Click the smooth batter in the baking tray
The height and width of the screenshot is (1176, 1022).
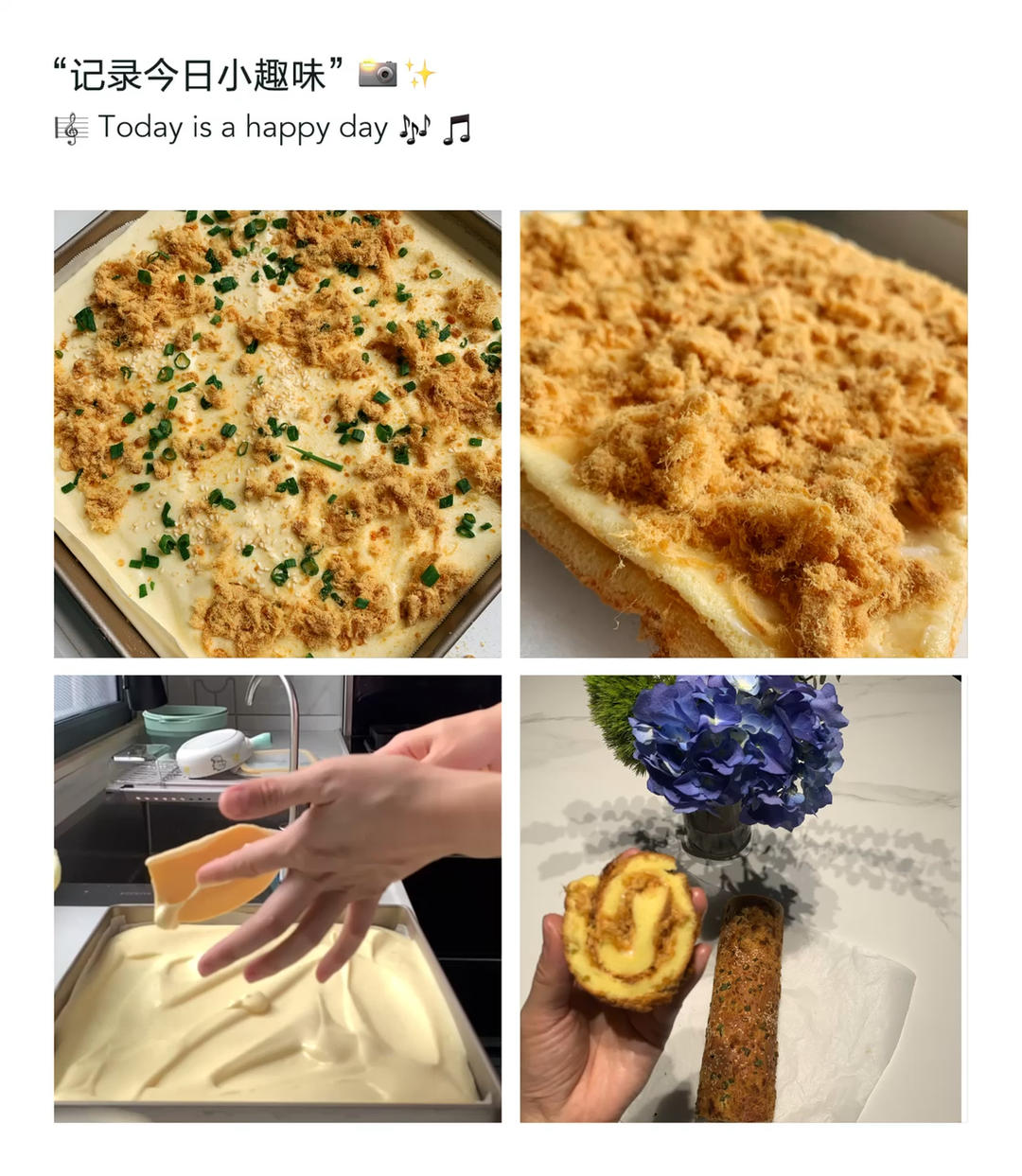pyautogui.click(x=265, y=1012)
